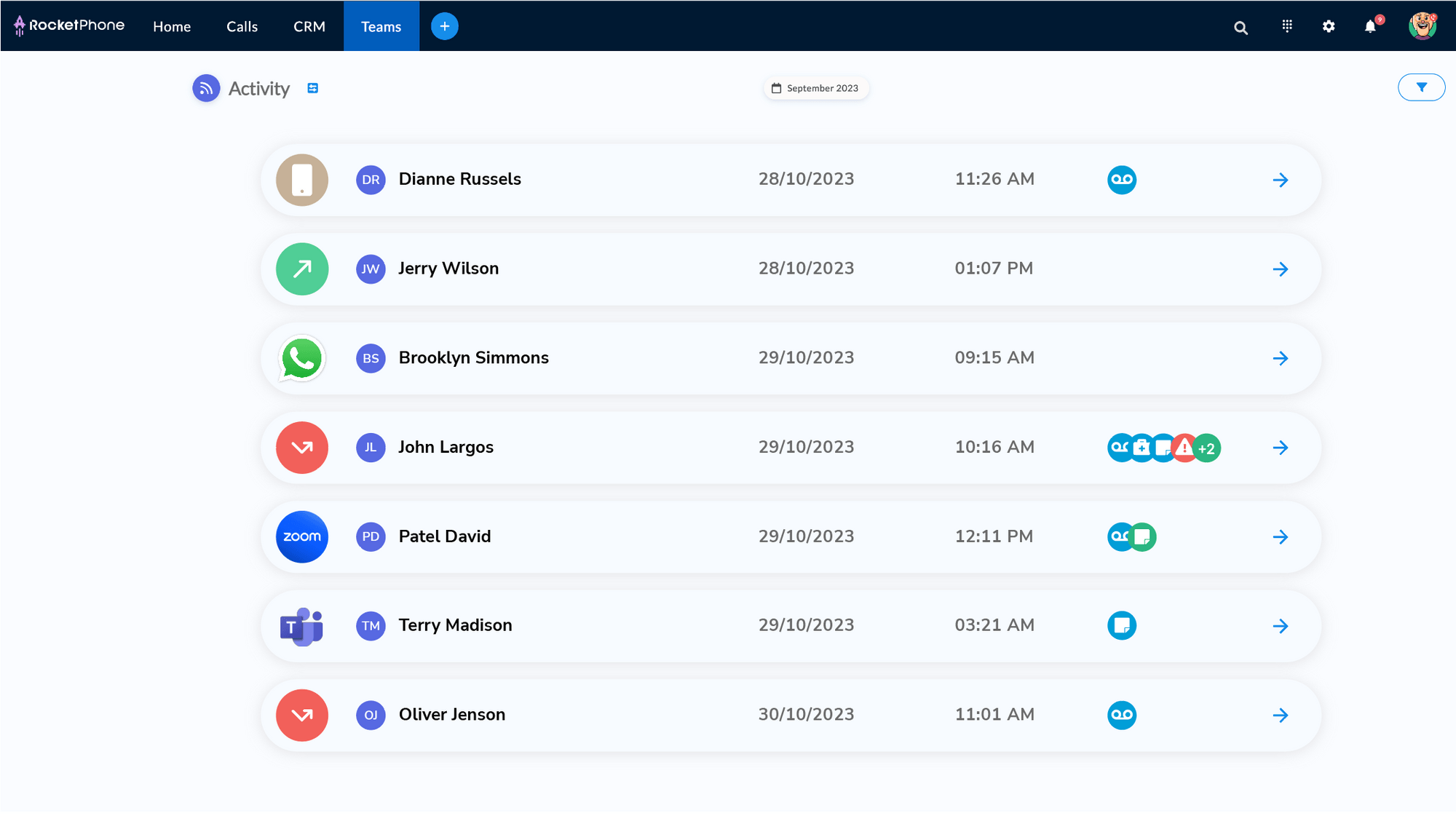Select the Calls menu item

point(242,26)
